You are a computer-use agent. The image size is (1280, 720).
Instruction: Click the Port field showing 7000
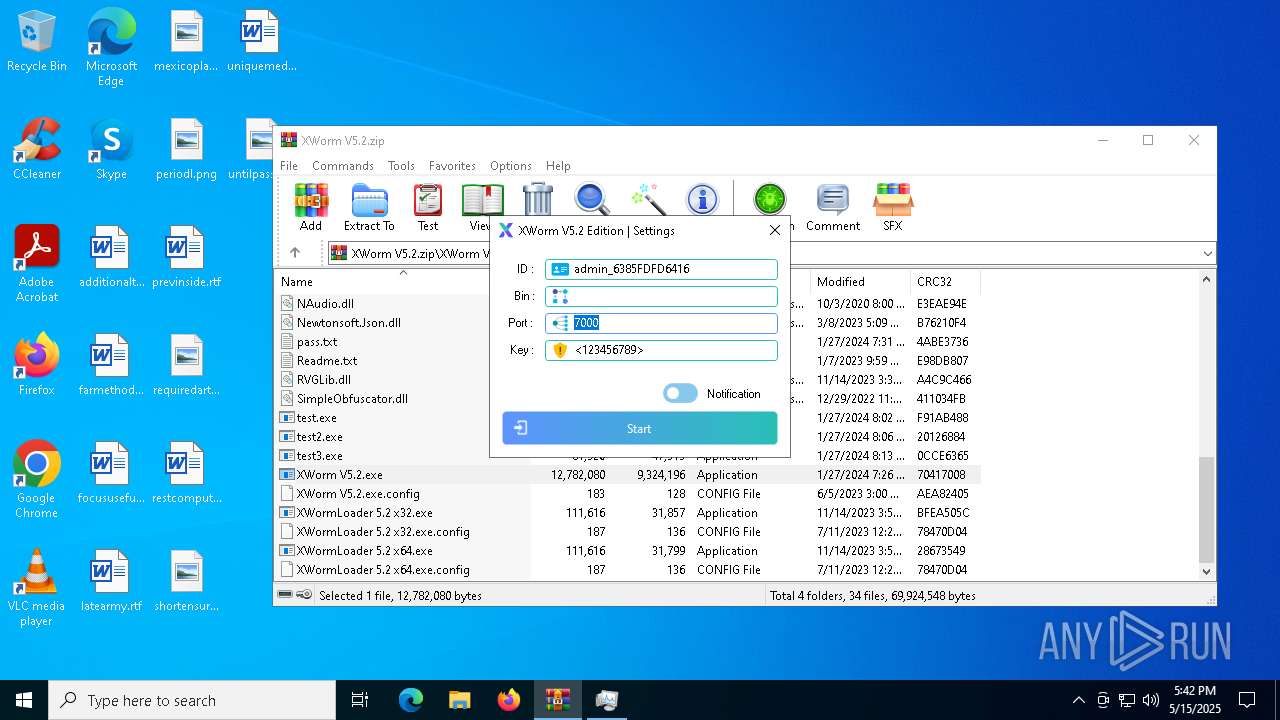coord(661,323)
